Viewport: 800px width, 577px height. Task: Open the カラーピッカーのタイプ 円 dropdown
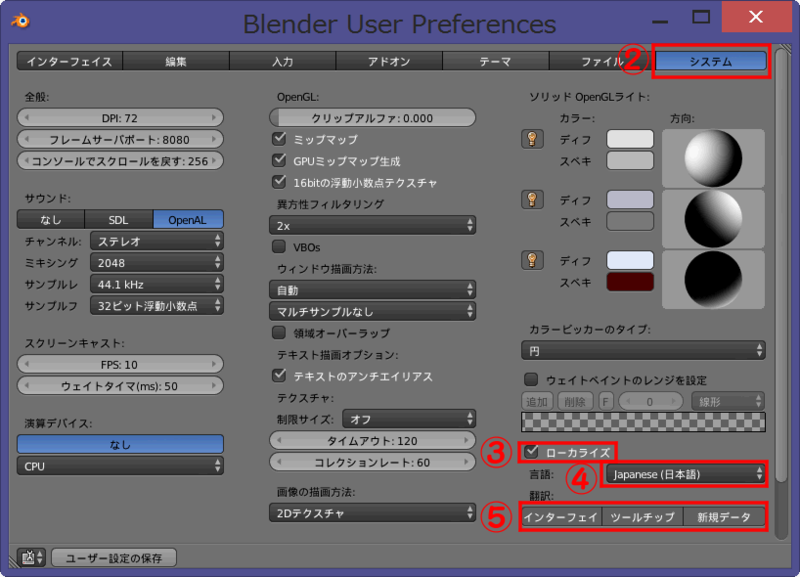click(x=643, y=350)
